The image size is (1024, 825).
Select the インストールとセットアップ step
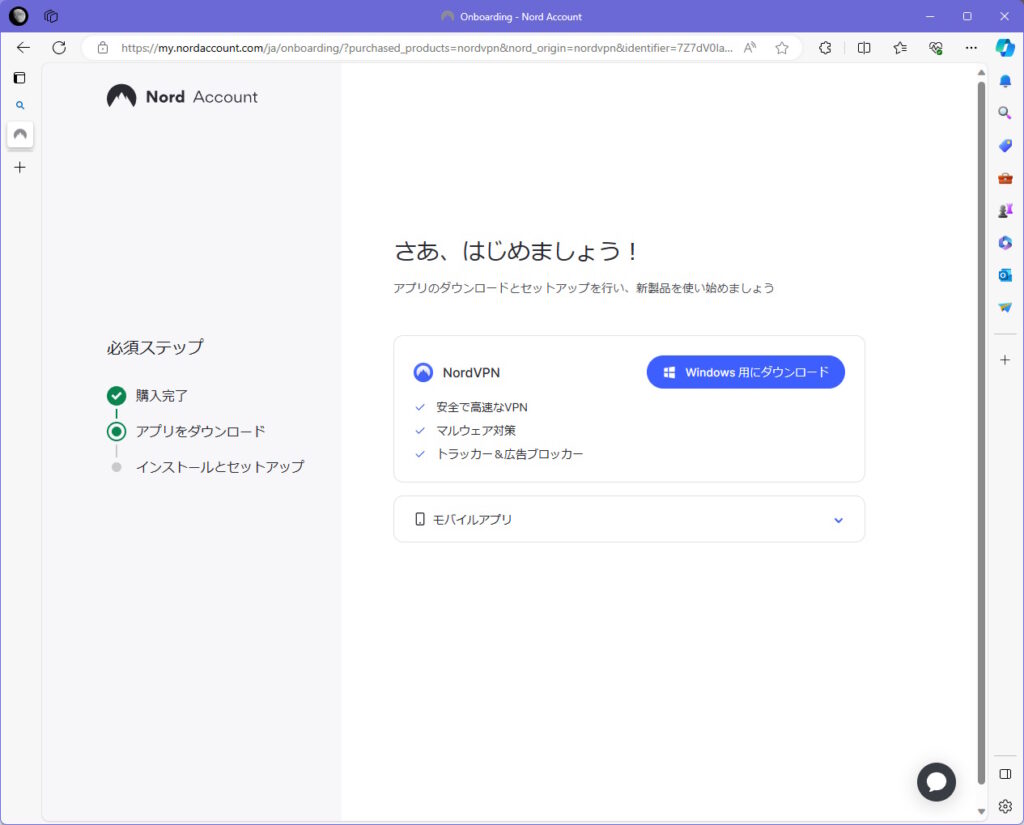(207, 467)
